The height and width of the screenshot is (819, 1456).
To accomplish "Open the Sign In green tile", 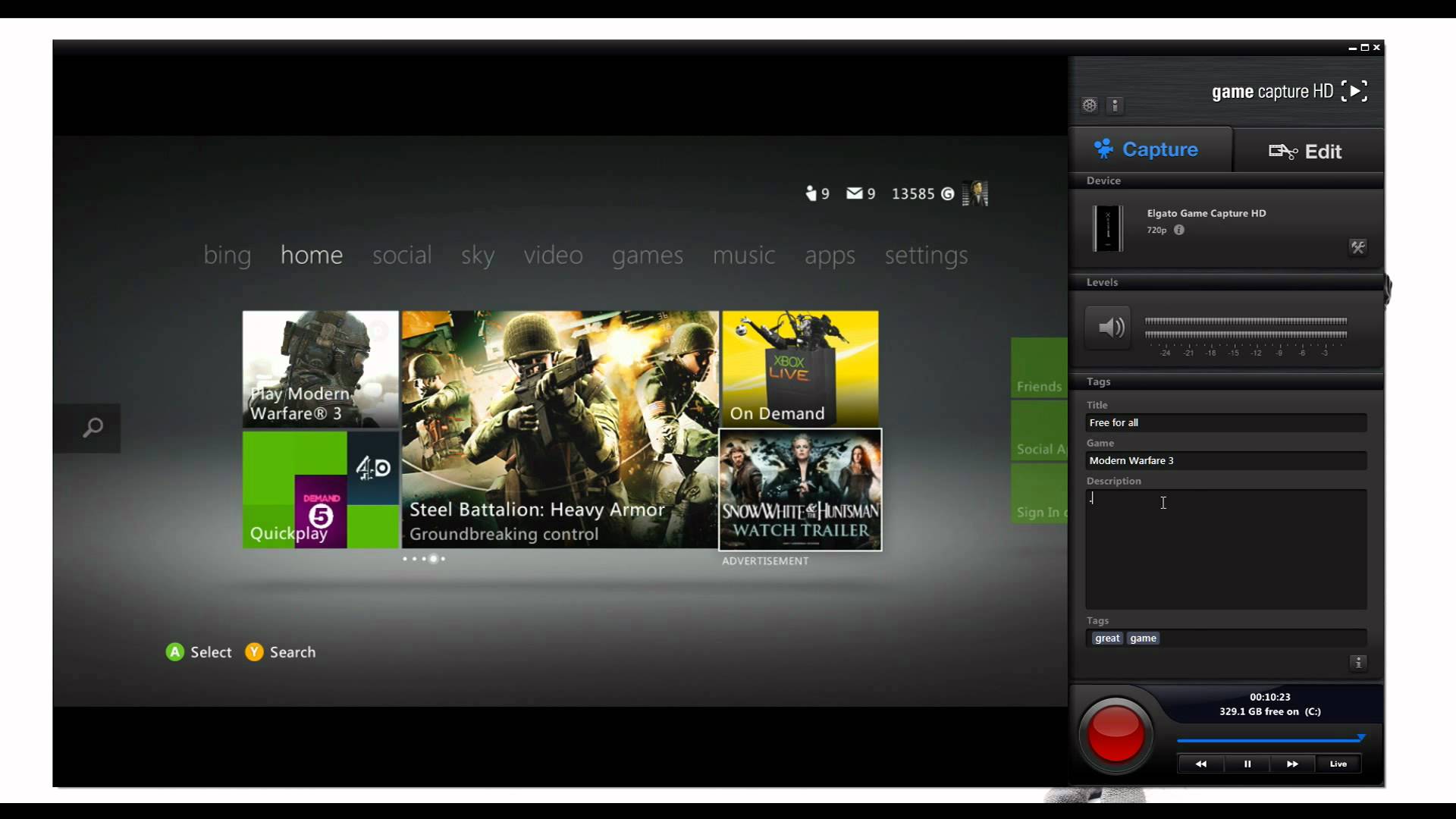I will pos(1039,493).
